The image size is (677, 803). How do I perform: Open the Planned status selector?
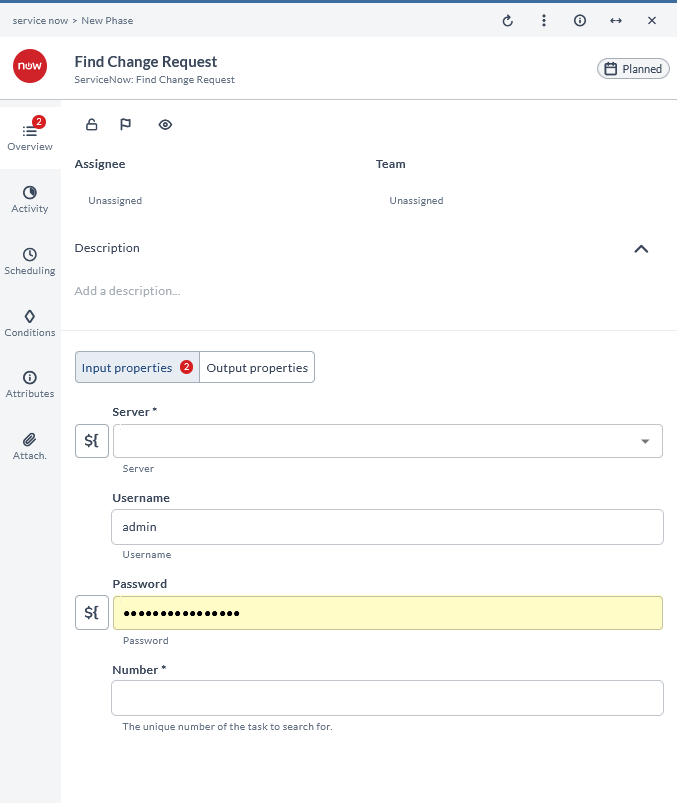pos(633,68)
